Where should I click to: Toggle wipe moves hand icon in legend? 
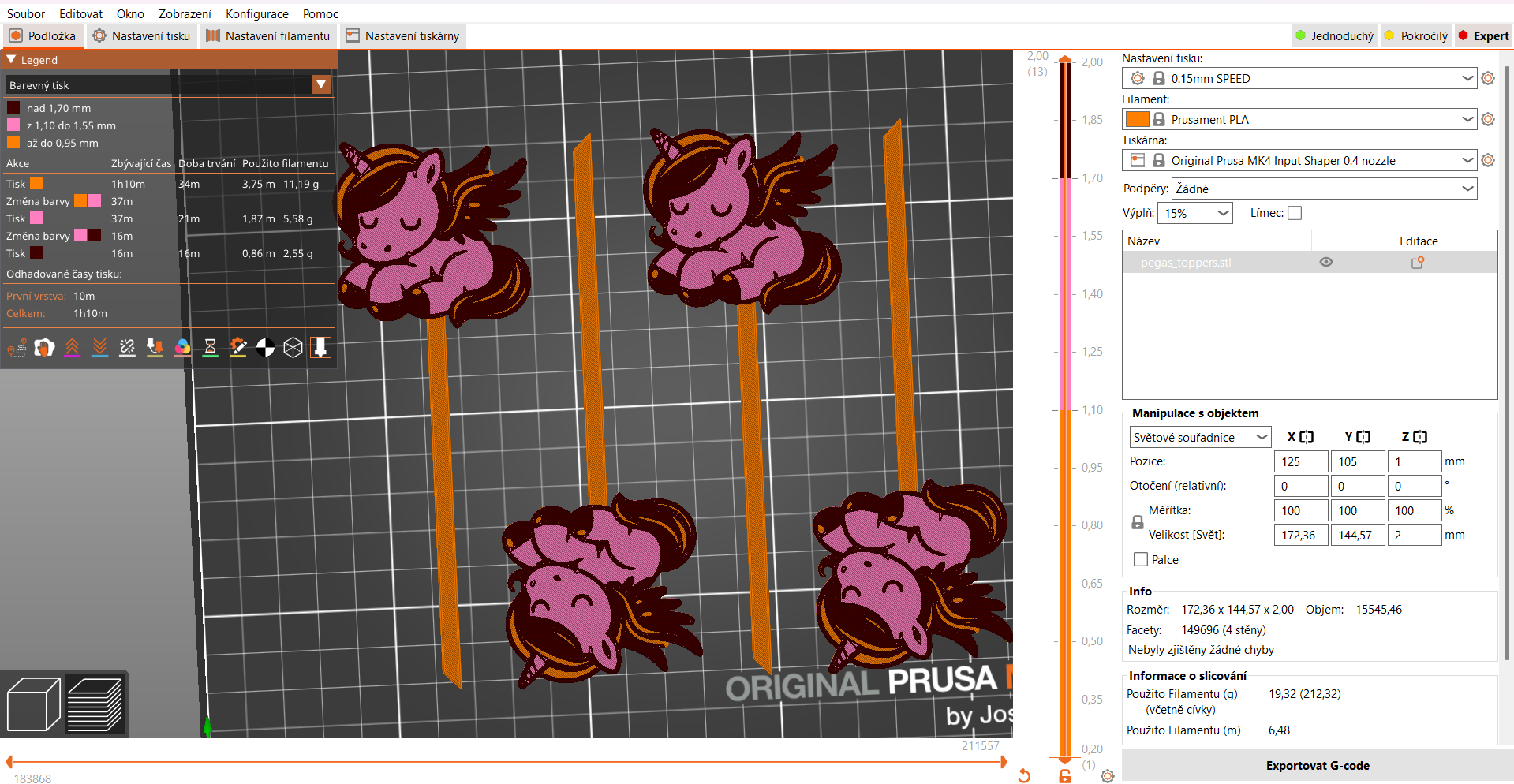(x=45, y=347)
